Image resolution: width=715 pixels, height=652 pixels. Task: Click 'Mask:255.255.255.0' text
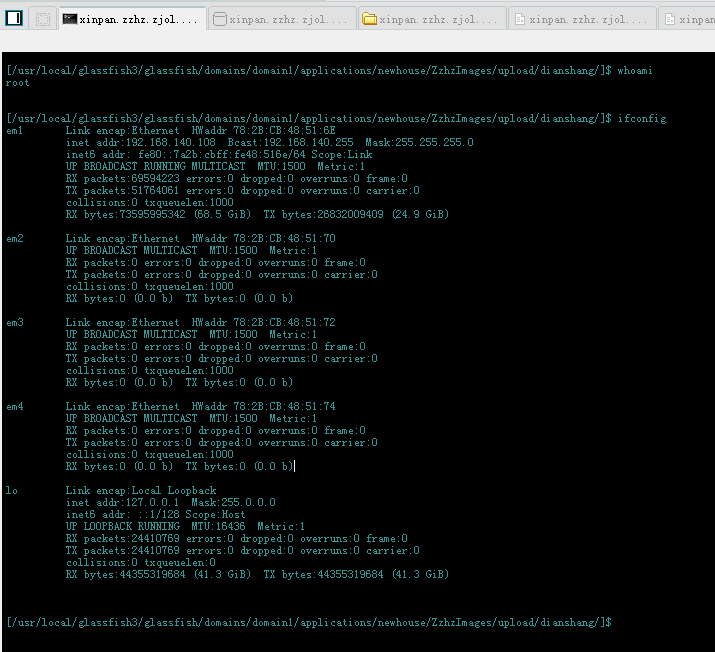(x=419, y=142)
